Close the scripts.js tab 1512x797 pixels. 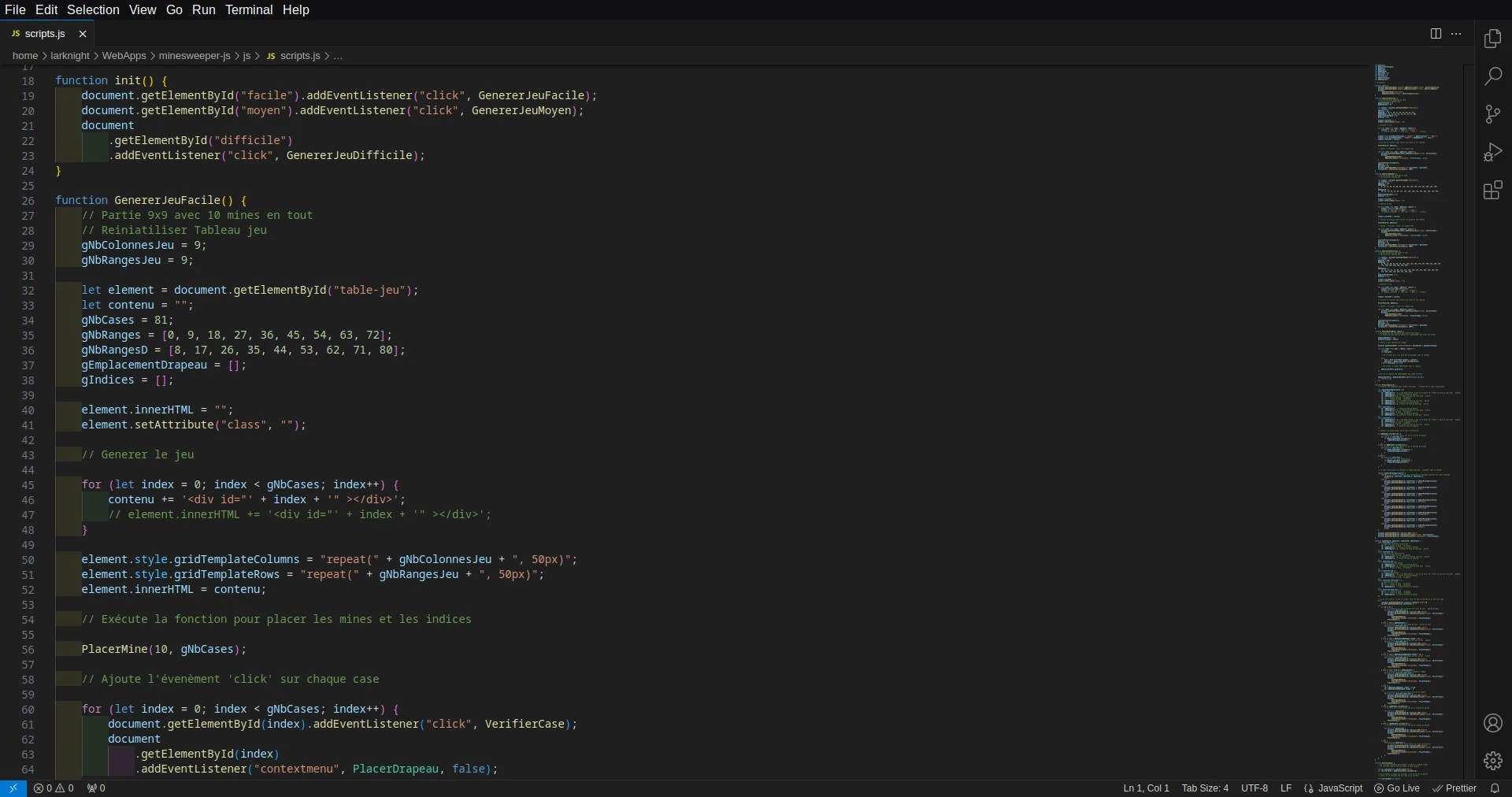pos(83,34)
